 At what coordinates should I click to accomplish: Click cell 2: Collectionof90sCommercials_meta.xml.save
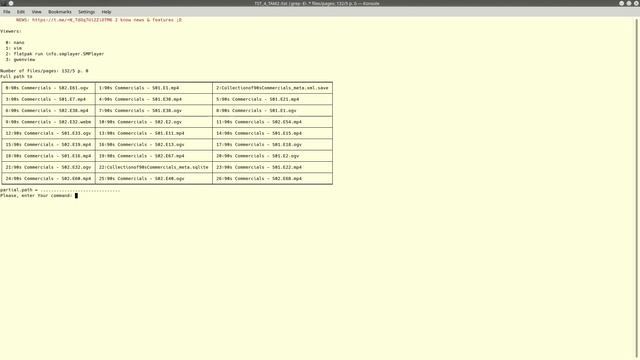[x=272, y=88]
